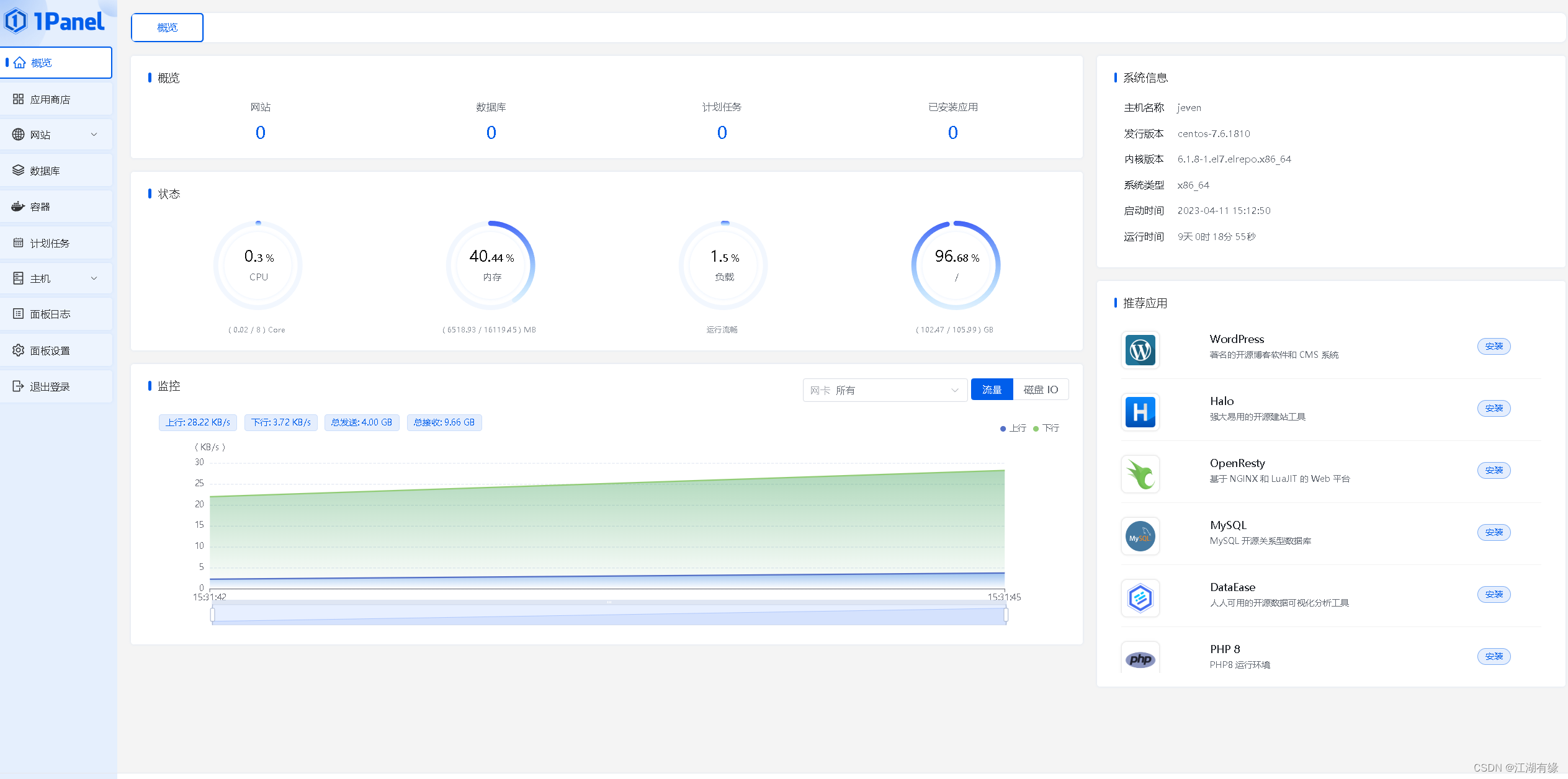
Task: Click the chart's left zoom slider handle
Action: 213,615
